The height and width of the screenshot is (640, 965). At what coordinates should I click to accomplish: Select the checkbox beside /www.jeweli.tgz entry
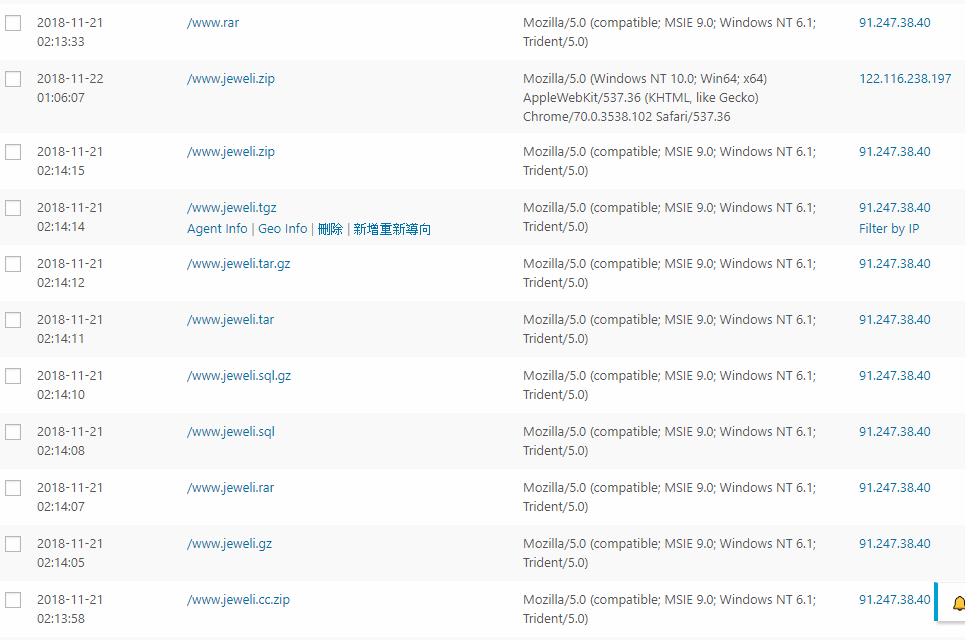coord(13,208)
